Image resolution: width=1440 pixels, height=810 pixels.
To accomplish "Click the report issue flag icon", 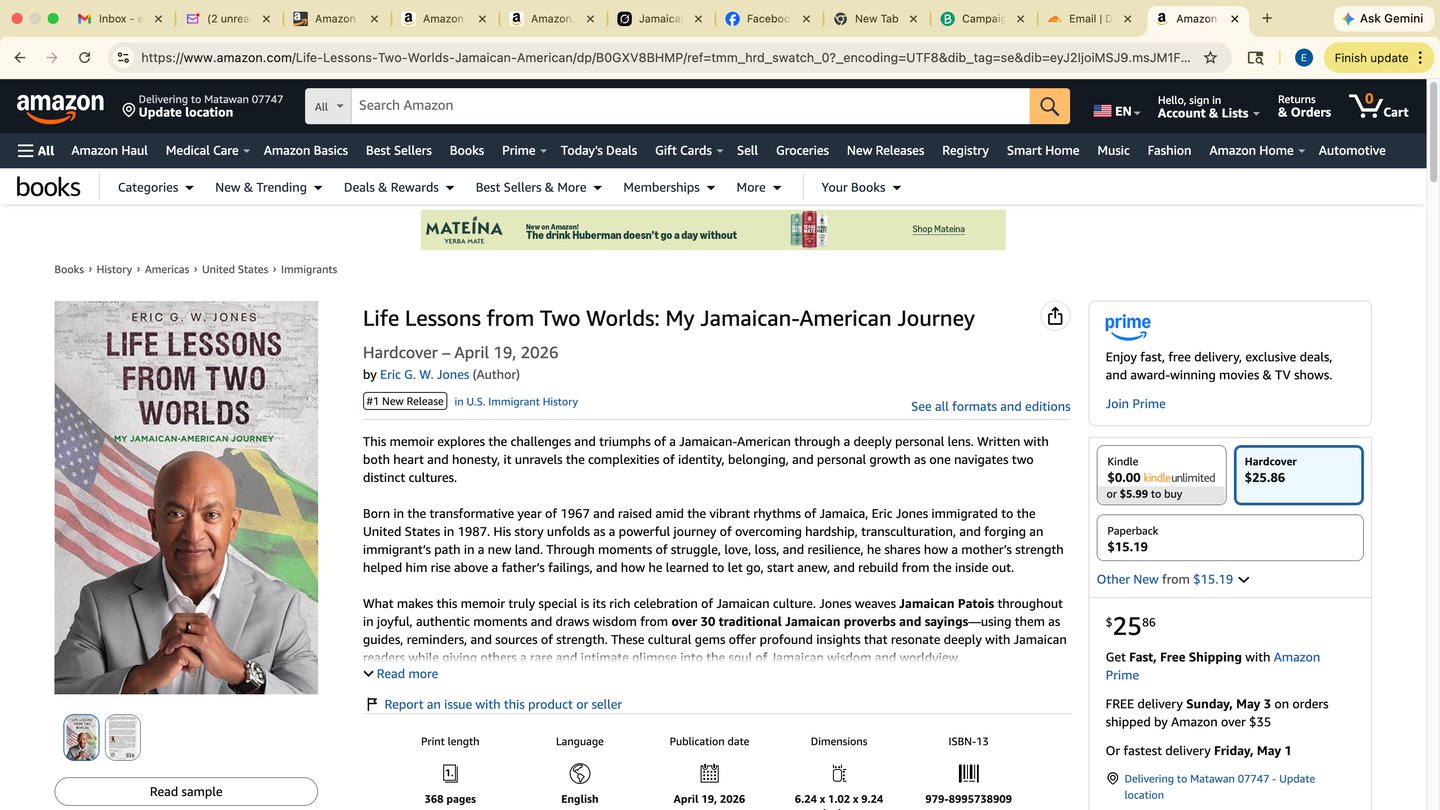I will pyautogui.click(x=372, y=704).
